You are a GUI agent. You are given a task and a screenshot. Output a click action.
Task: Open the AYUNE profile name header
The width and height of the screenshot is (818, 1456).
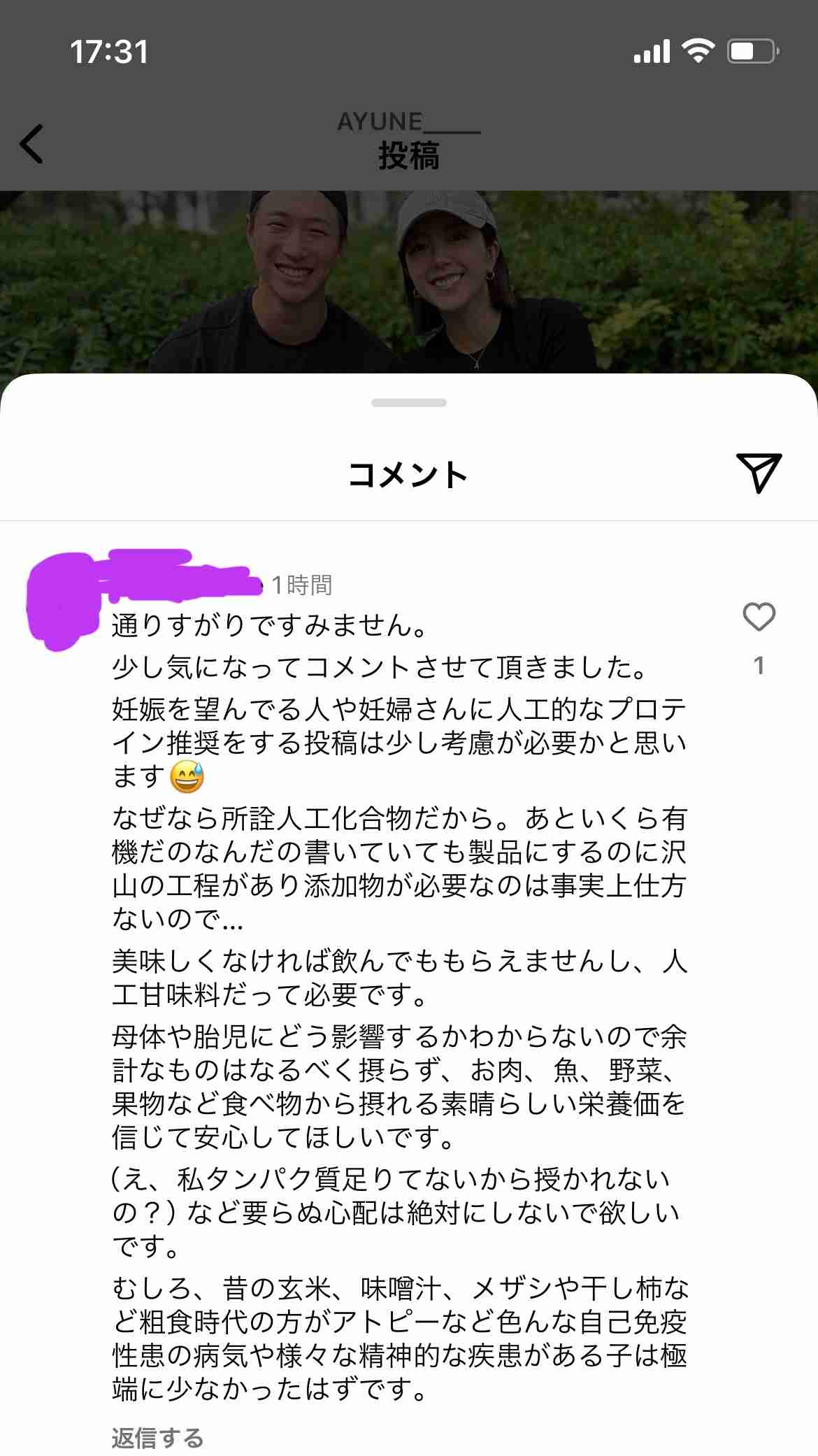[409, 122]
